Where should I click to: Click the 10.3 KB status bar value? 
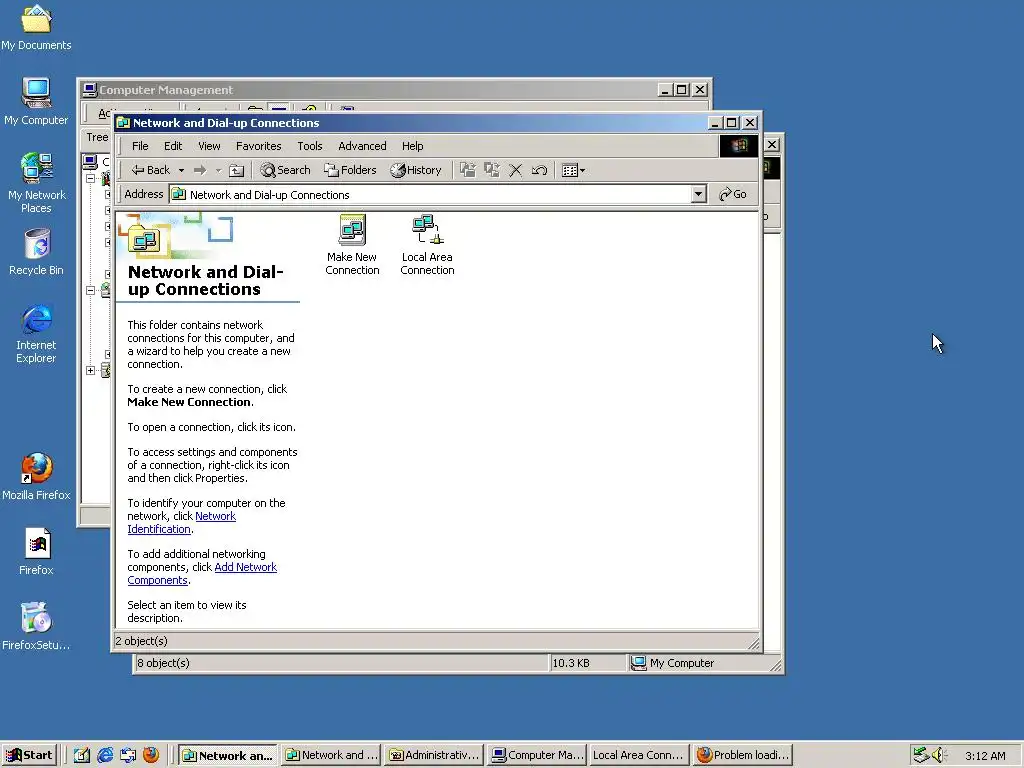pos(571,664)
